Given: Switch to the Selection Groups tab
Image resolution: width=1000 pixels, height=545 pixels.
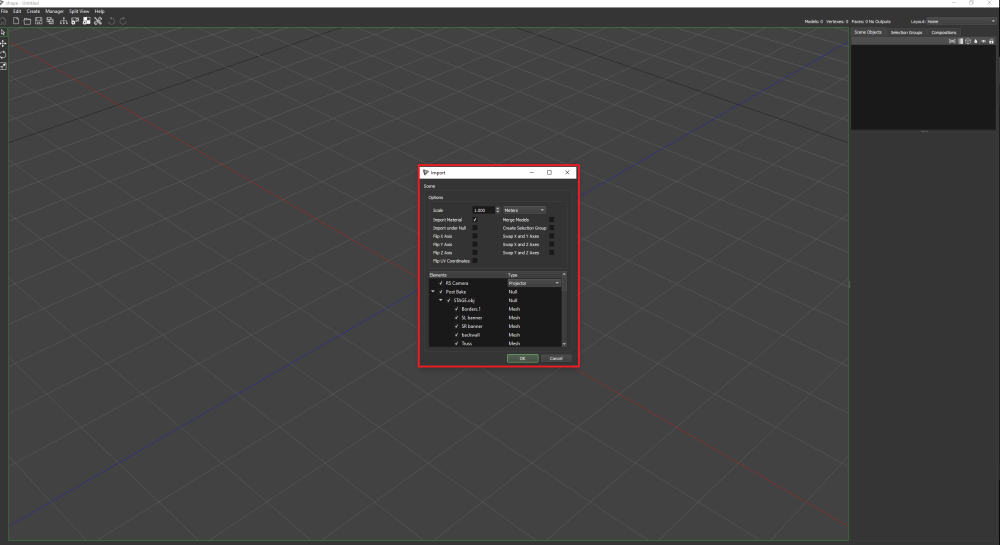Looking at the screenshot, I should tap(906, 33).
